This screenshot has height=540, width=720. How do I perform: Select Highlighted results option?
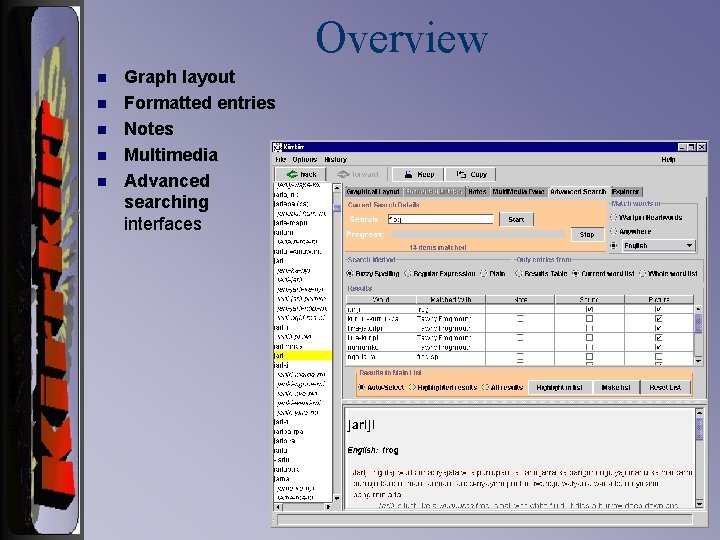412,388
